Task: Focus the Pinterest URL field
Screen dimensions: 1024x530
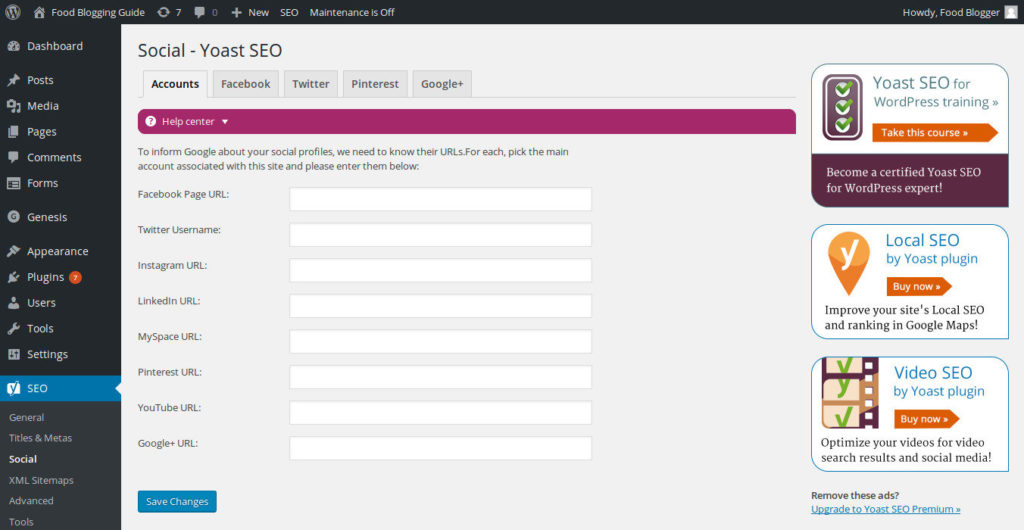Action: (441, 377)
